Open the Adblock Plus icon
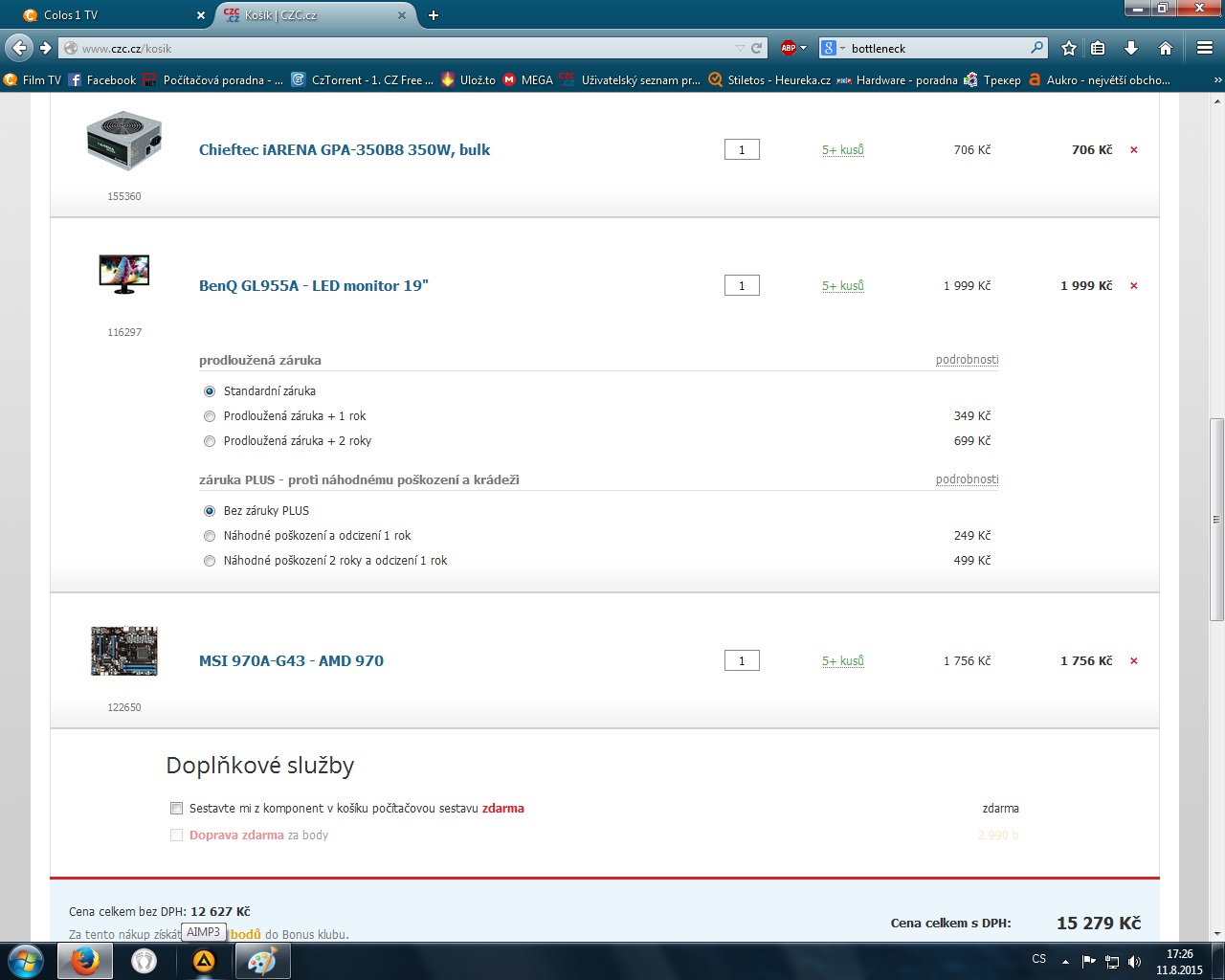 point(788,48)
